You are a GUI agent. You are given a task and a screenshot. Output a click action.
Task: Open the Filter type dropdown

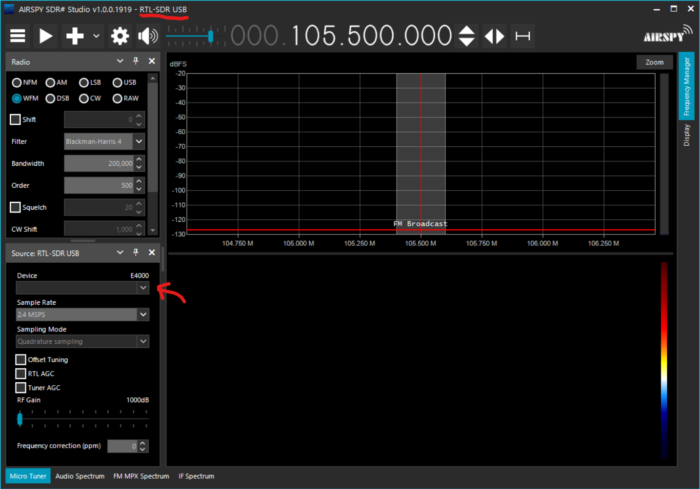pyautogui.click(x=139, y=142)
